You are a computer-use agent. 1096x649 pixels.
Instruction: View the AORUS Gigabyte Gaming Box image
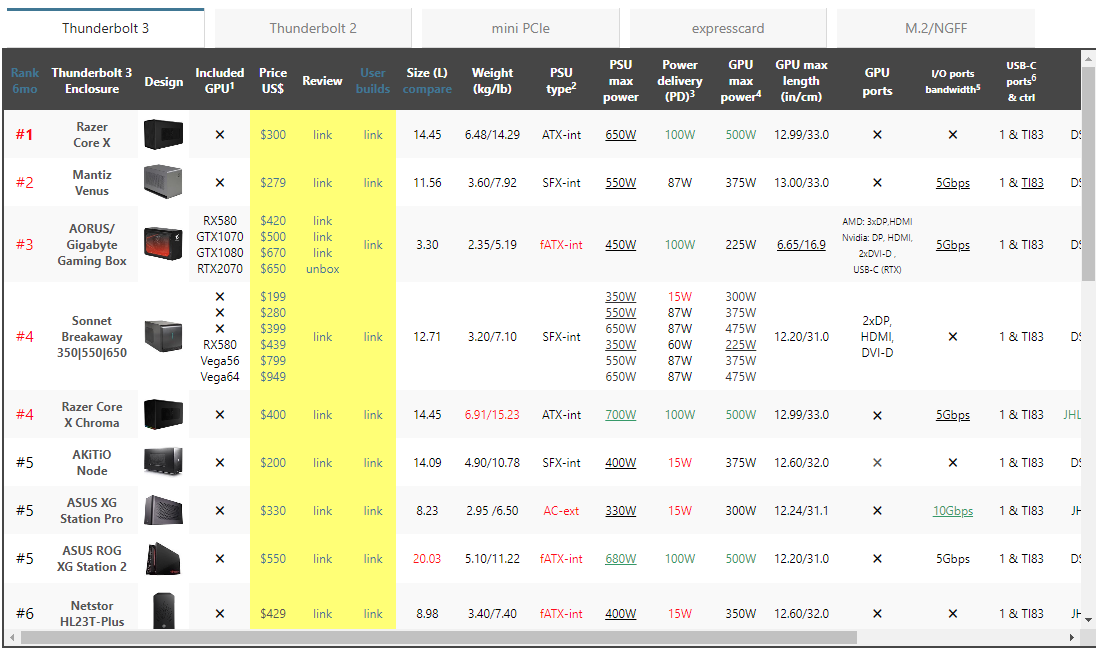(163, 244)
